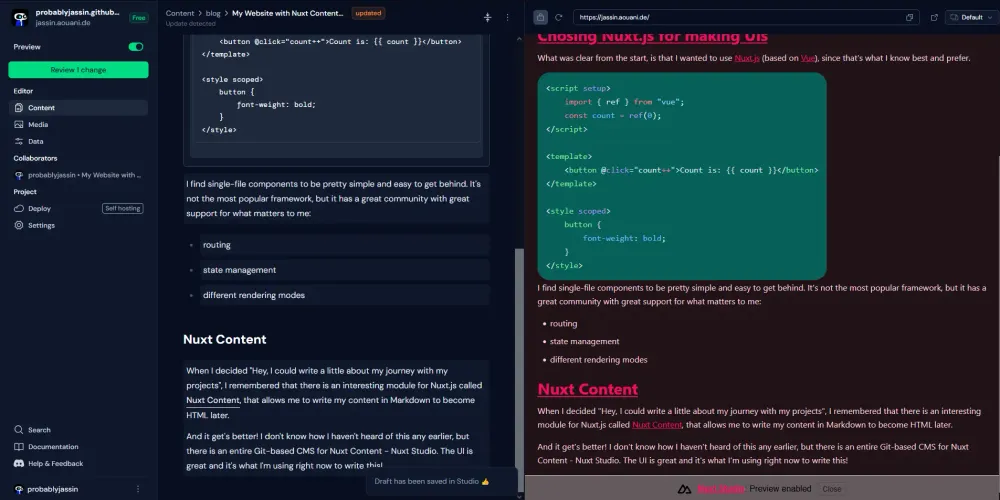Click the Deploy cloud icon
Viewport: 1000px width, 500px height.
click(19, 209)
